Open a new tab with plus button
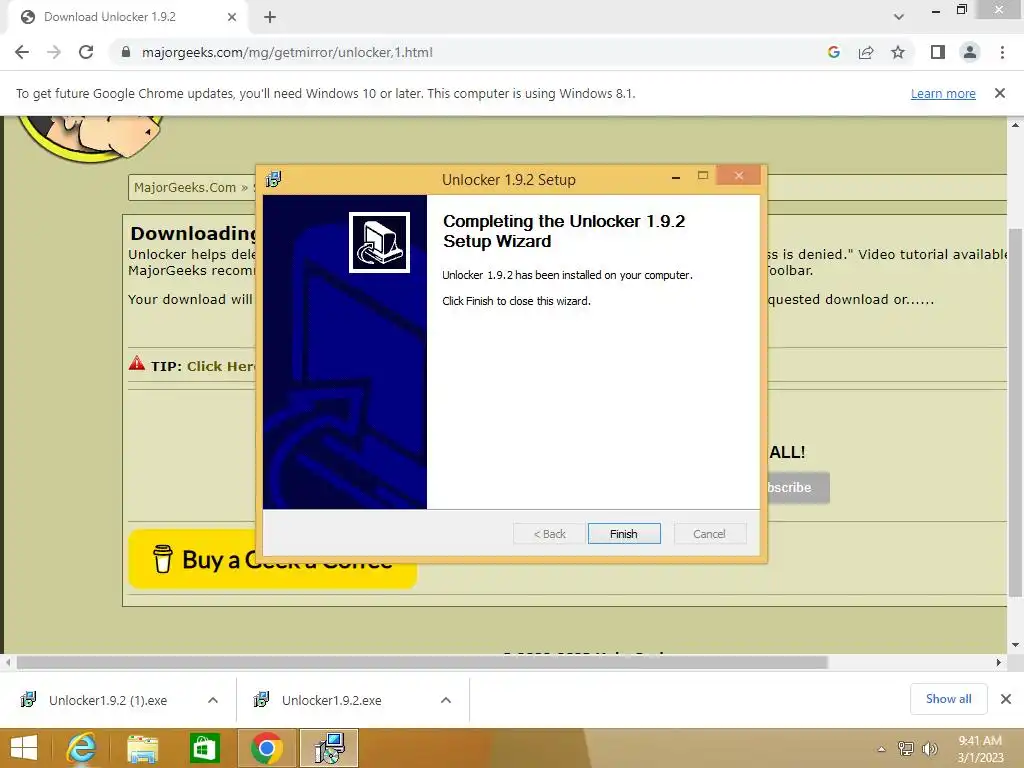The image size is (1024, 768). tap(270, 17)
